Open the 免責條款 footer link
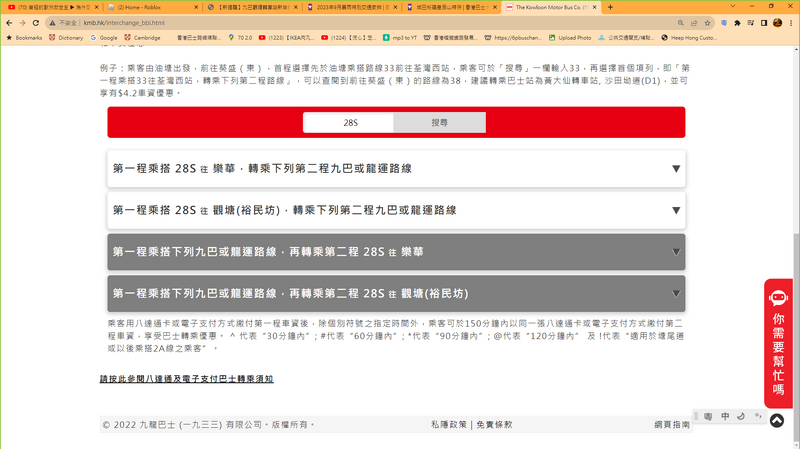Viewport: 800px width, 449px height. (494, 425)
